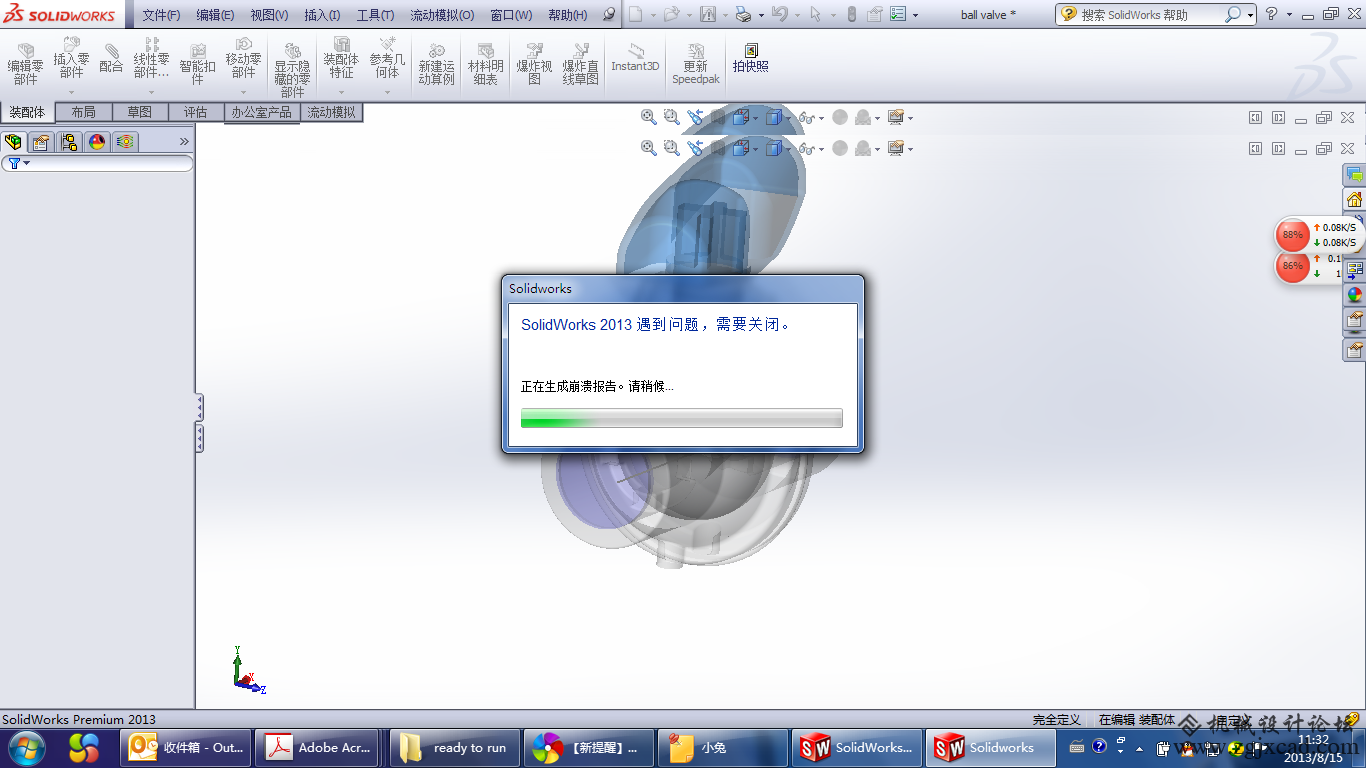Open the DisplayManager color-ball tab icon
Viewport: 1366px width, 768px height.
(97, 142)
